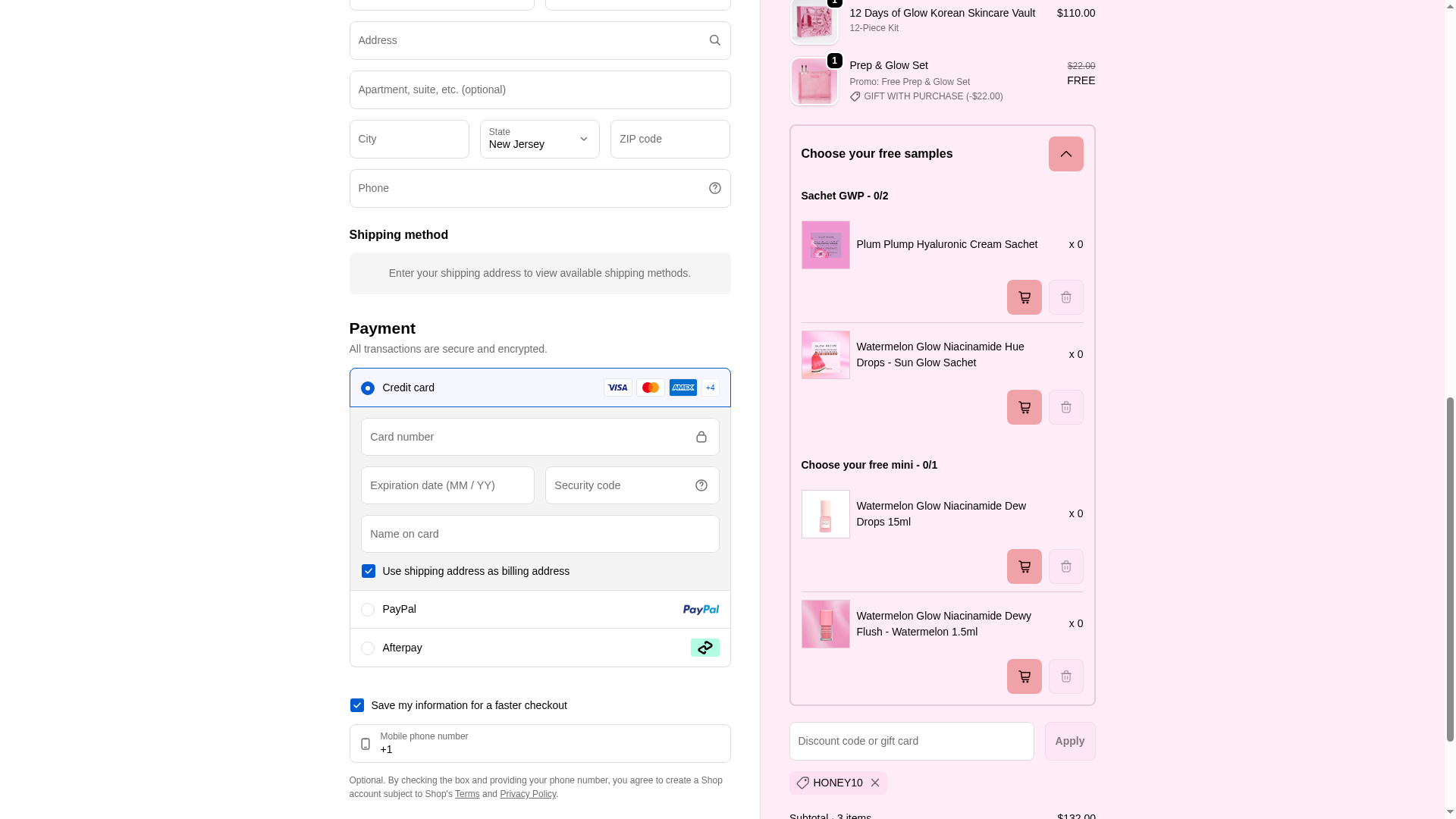The height and width of the screenshot is (819, 1456).
Task: Open the Privacy Policy link
Action: tap(528, 794)
